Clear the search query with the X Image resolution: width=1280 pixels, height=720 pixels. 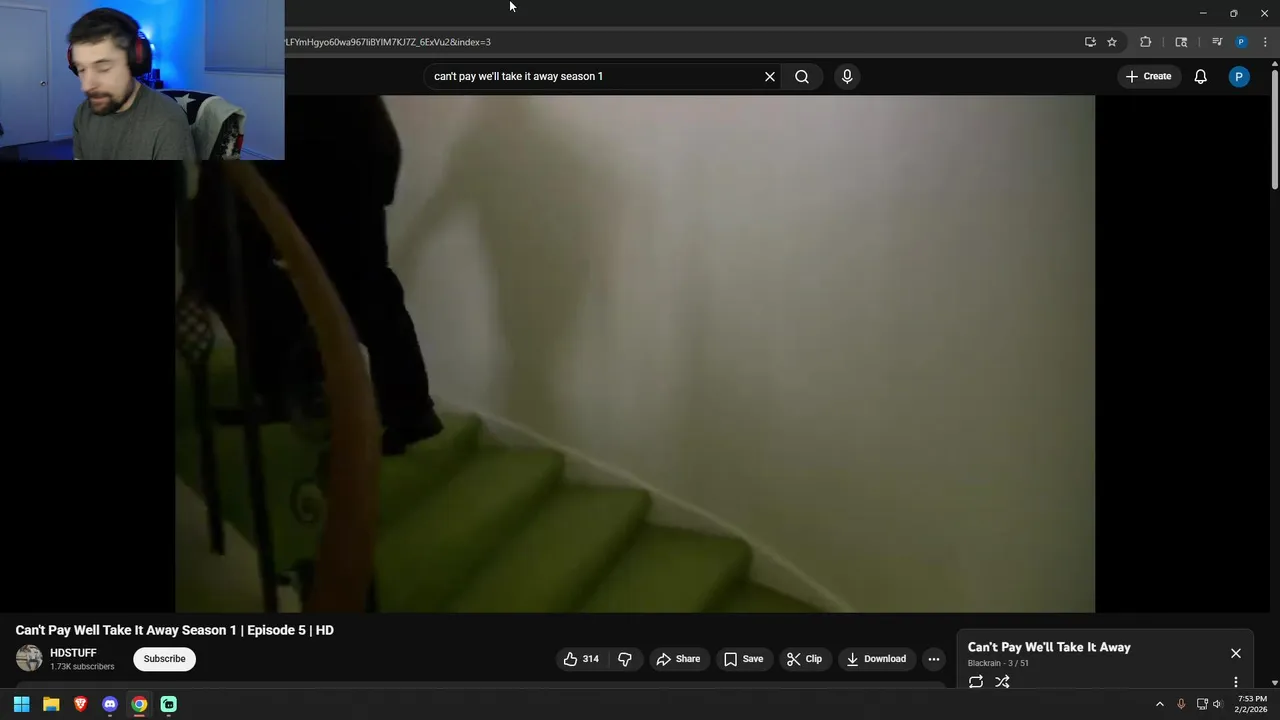[x=770, y=76]
